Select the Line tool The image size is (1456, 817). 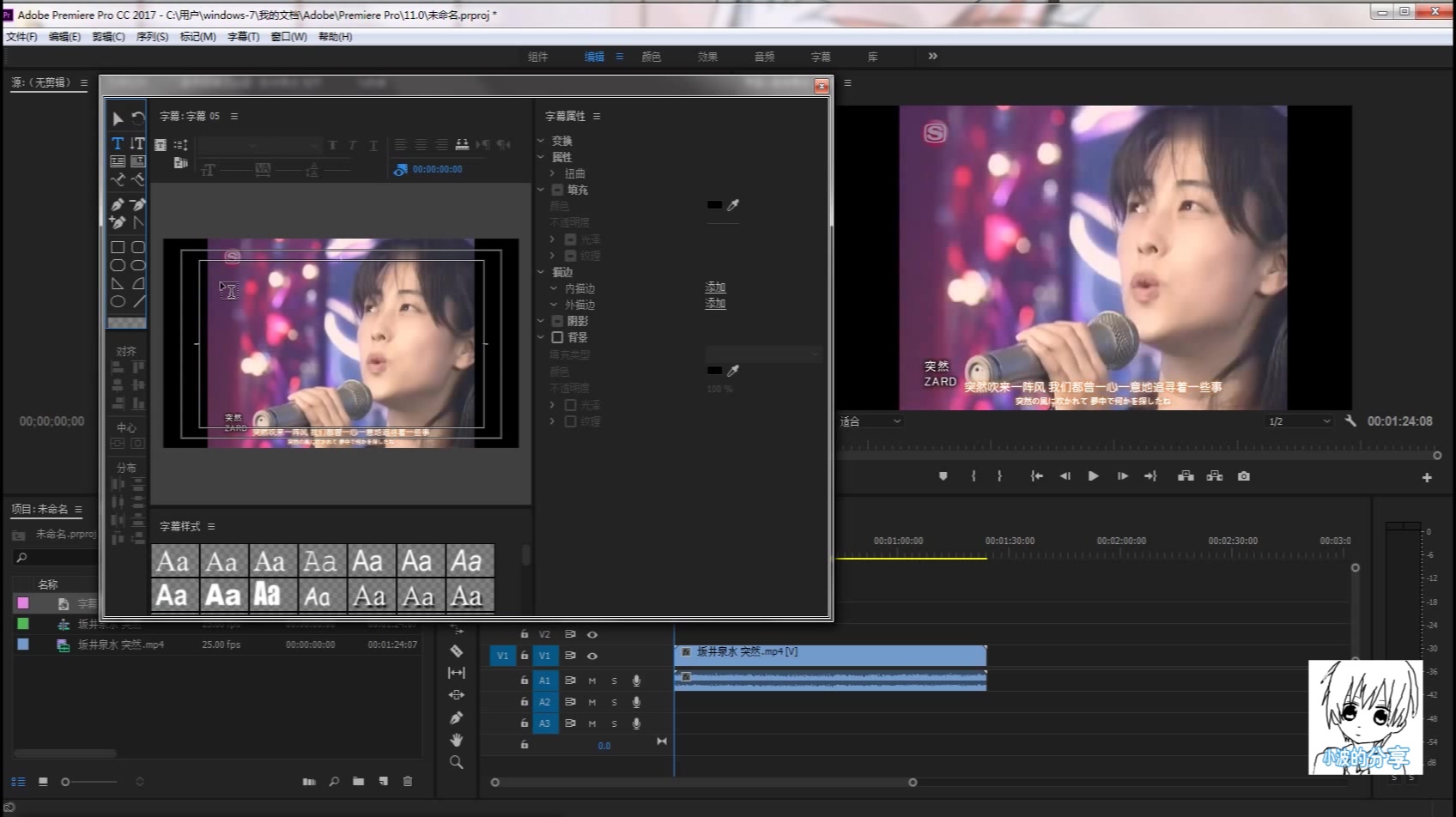(137, 301)
